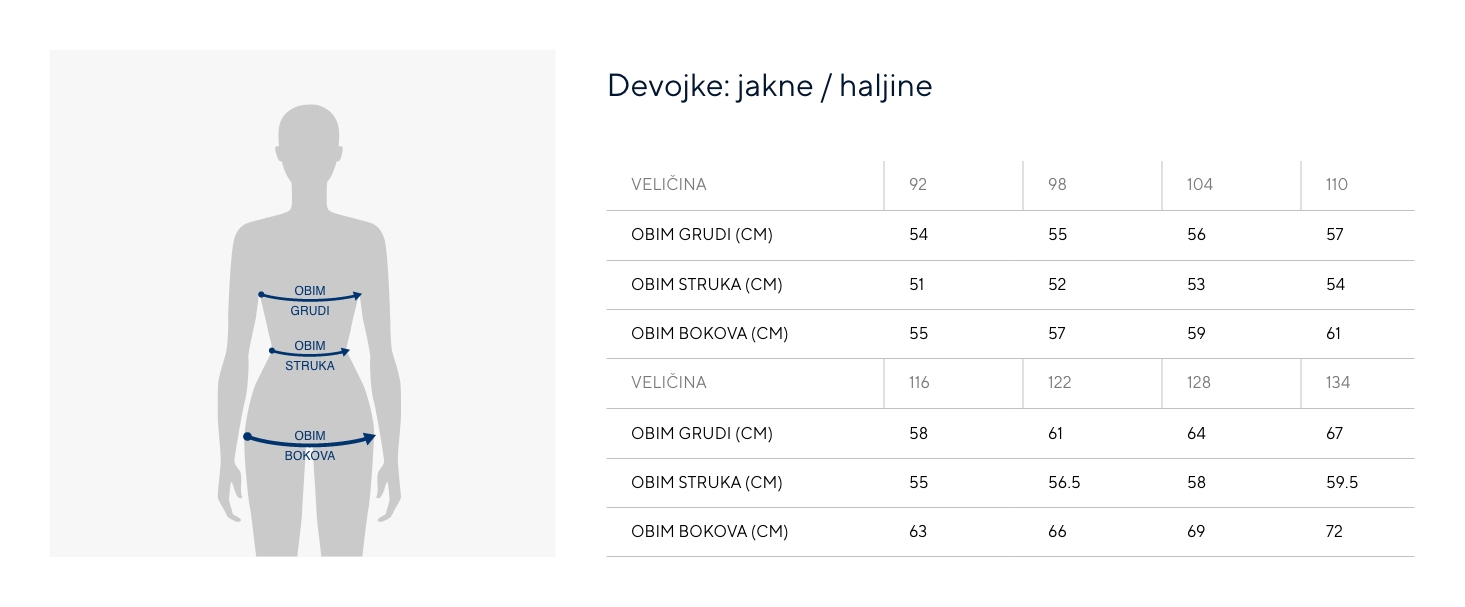The image size is (1465, 607).
Task: Select size 92 column header
Action: point(918,184)
